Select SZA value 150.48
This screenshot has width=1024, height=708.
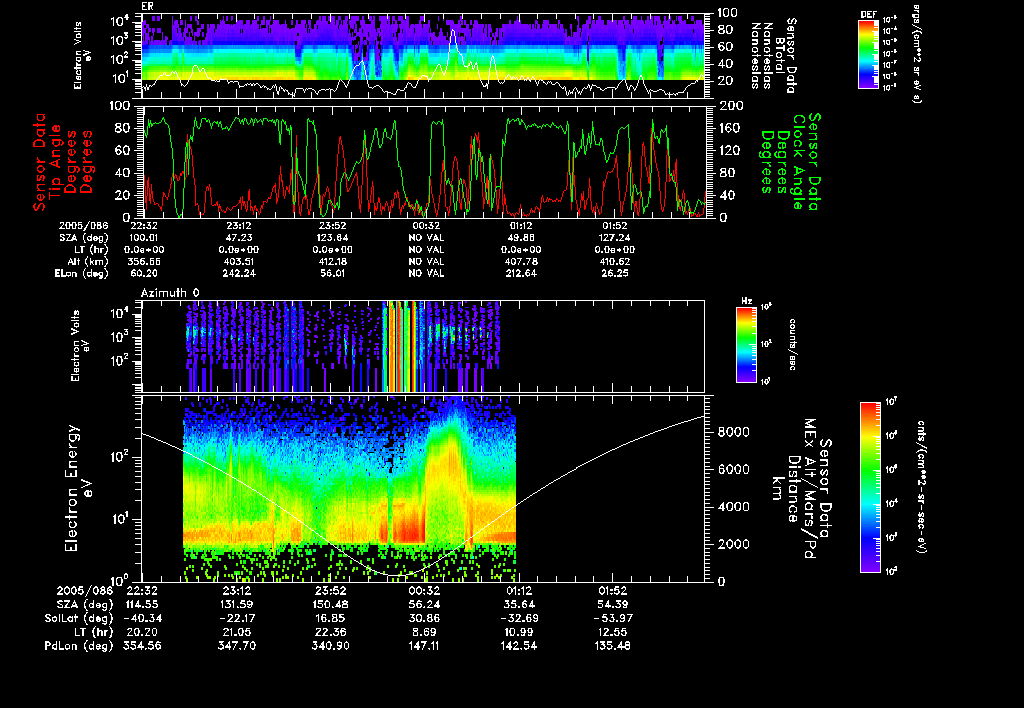(330, 604)
